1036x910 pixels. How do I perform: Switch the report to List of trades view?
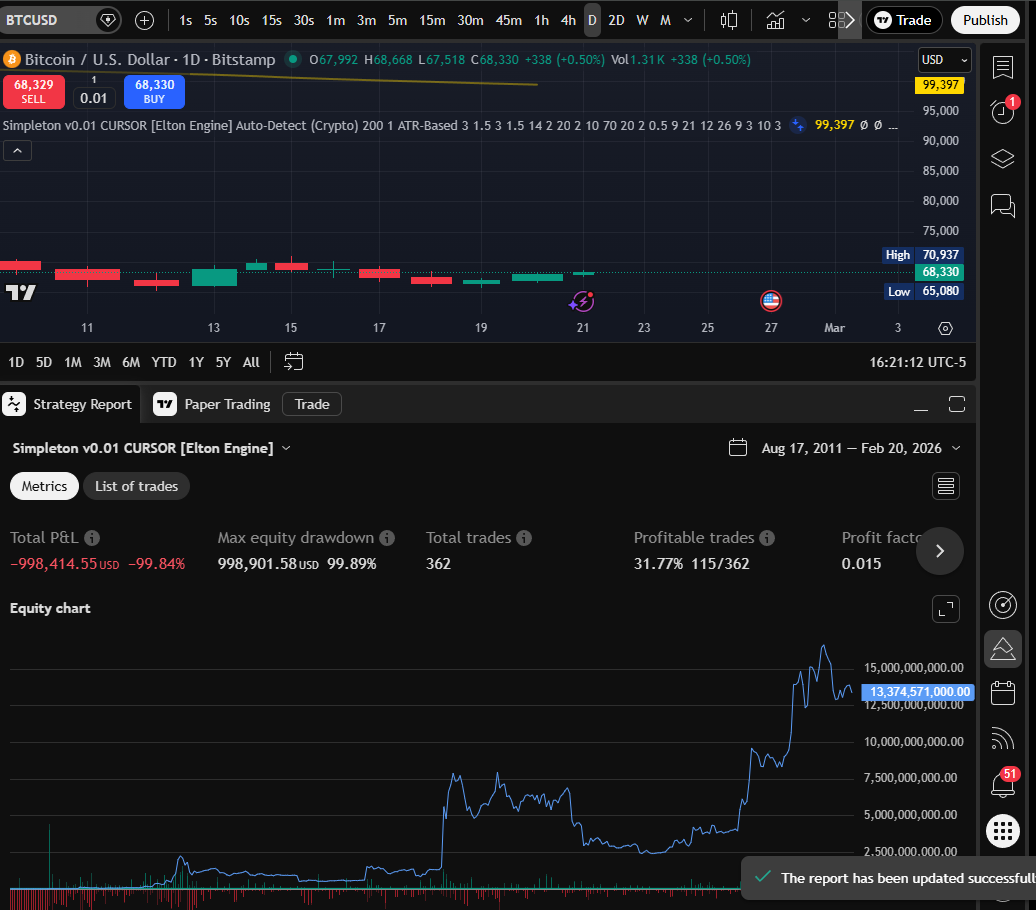coord(136,486)
